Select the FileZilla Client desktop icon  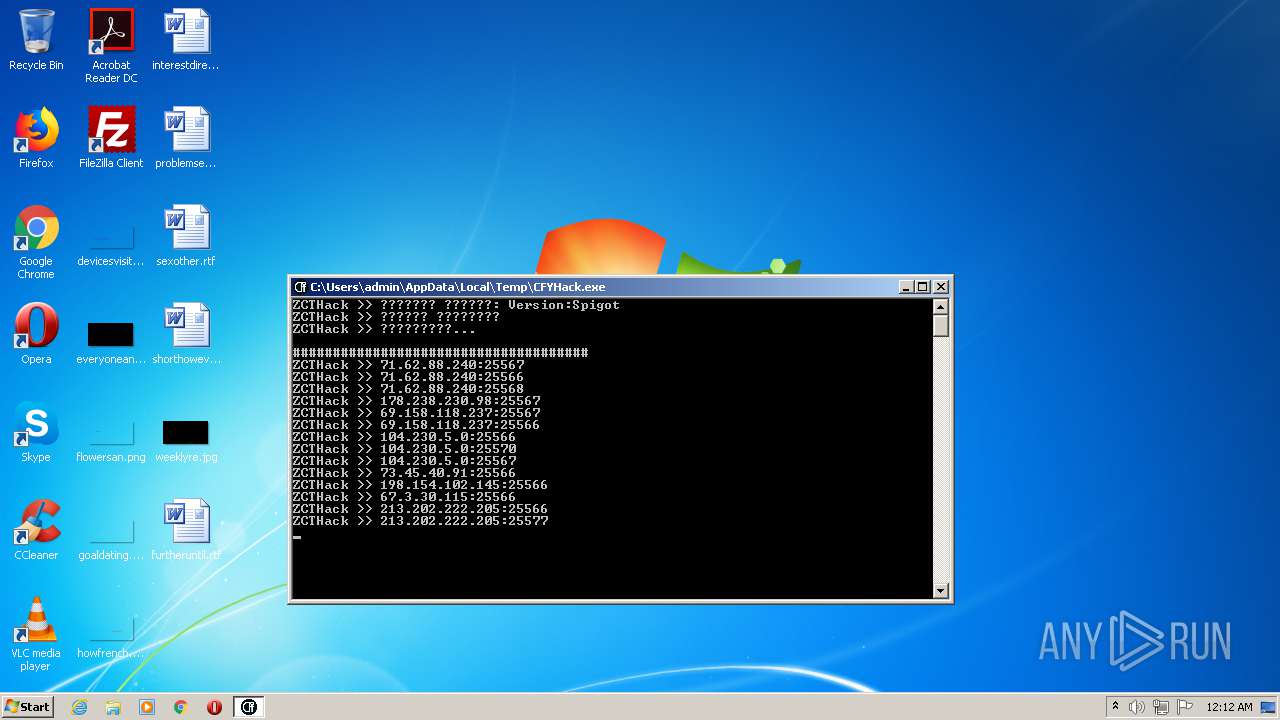click(111, 138)
